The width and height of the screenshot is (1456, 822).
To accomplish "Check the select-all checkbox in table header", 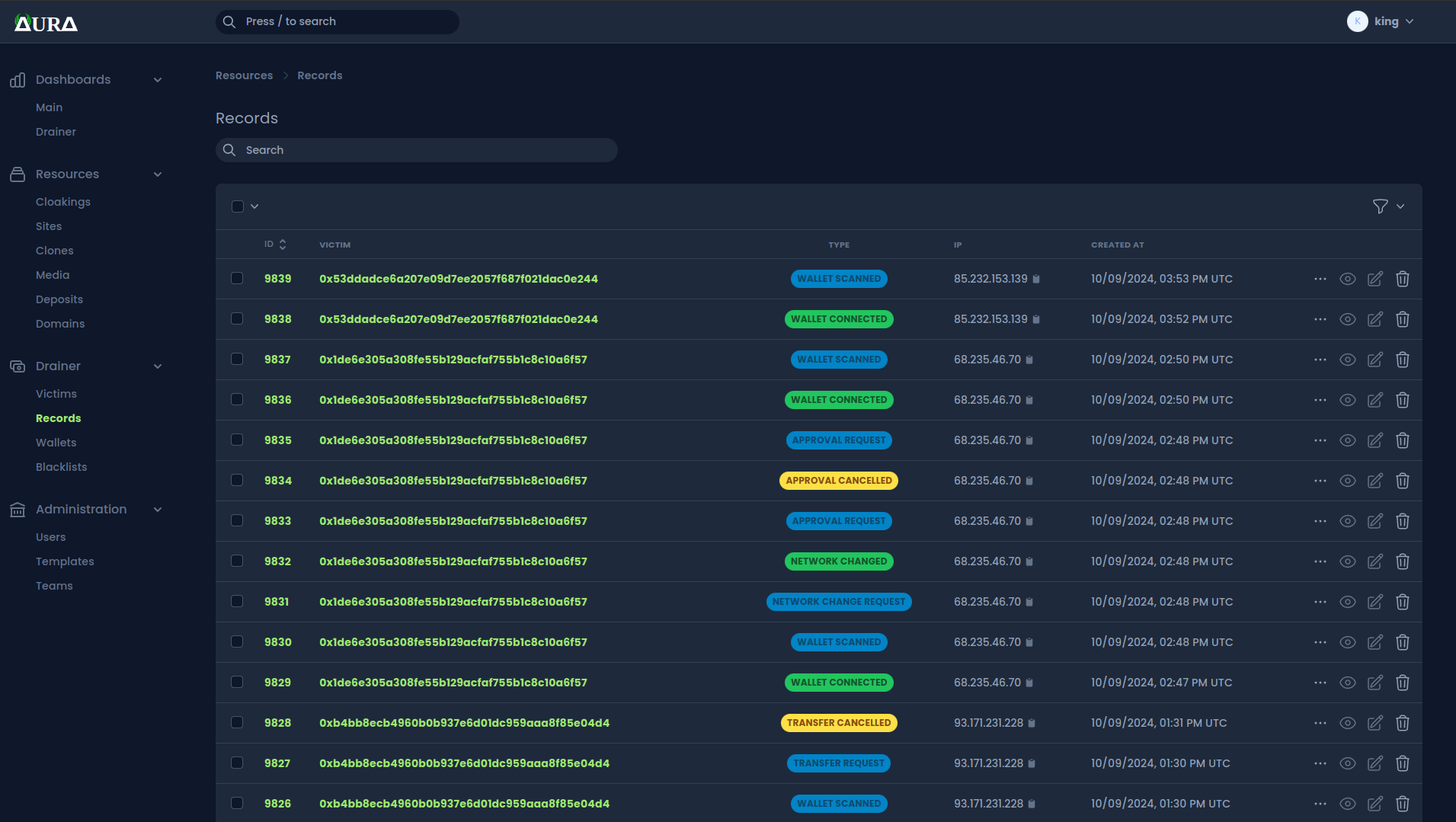I will pos(238,206).
